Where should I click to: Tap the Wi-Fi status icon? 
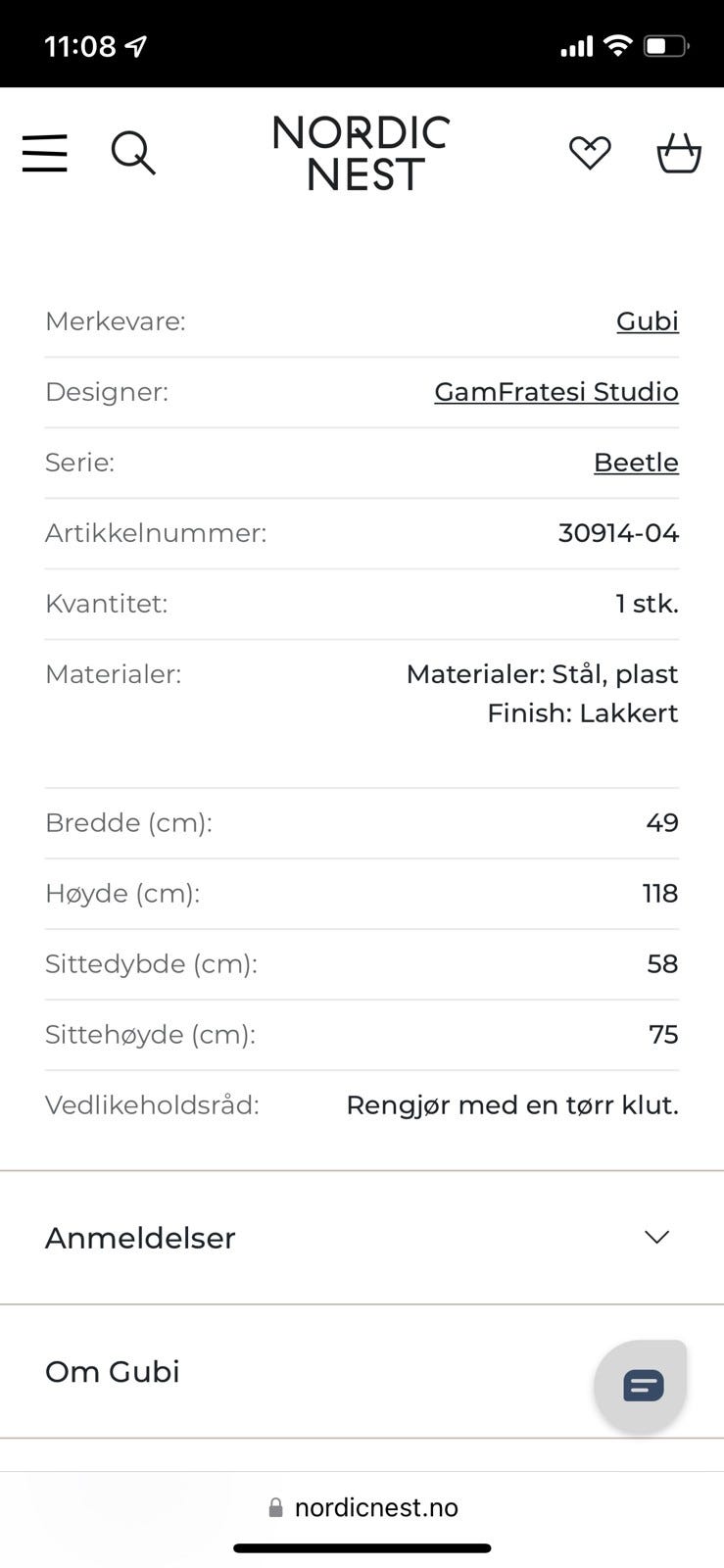coord(617,45)
